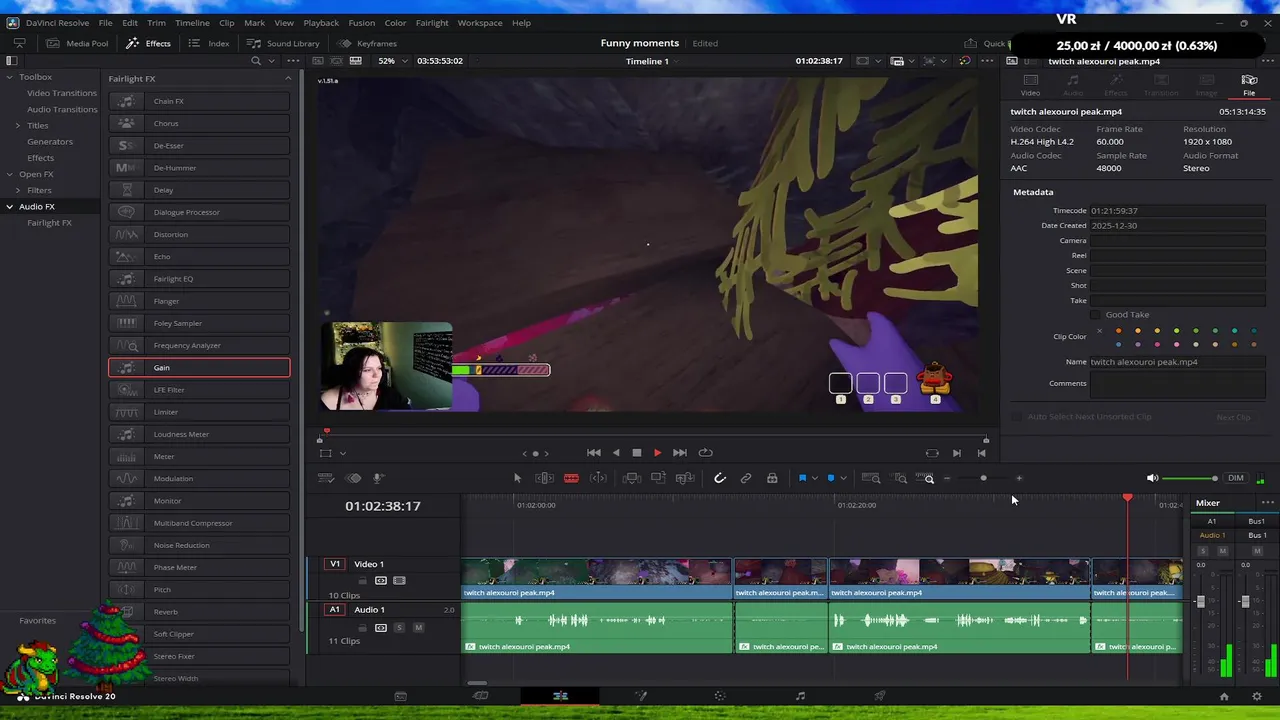Collapse the Audio FX section

click(9, 206)
